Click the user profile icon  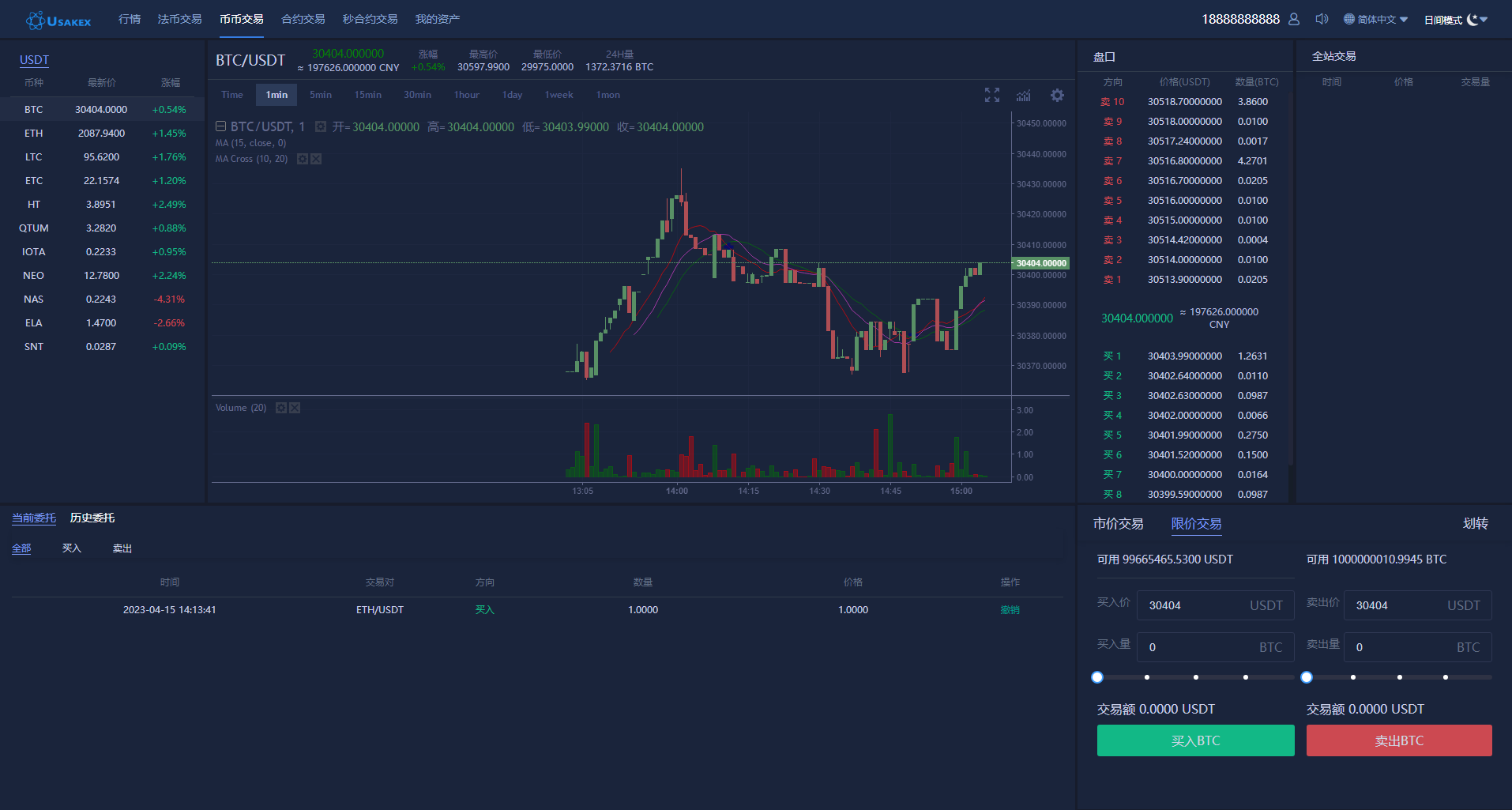click(x=1294, y=19)
